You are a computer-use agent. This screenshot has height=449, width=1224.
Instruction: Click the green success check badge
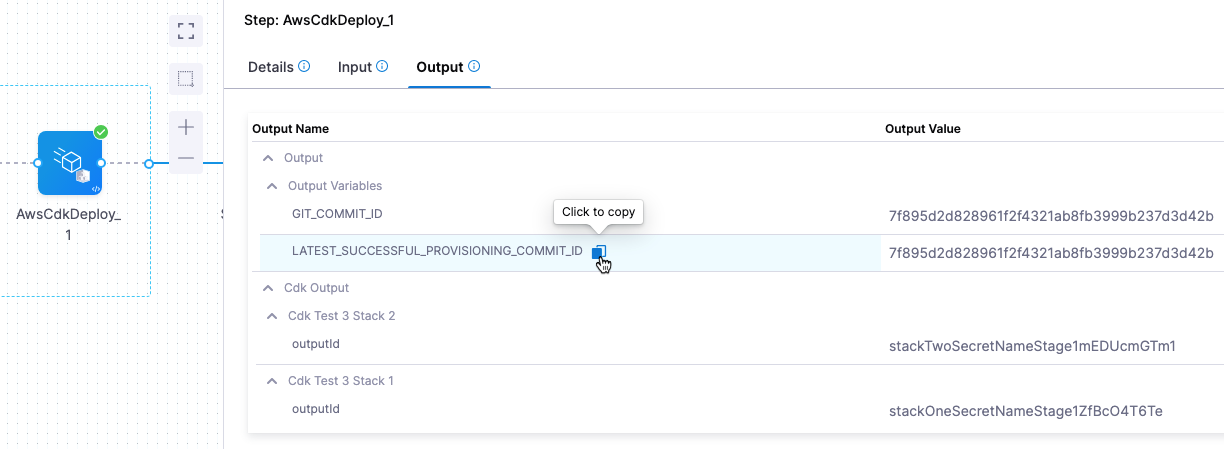[101, 132]
